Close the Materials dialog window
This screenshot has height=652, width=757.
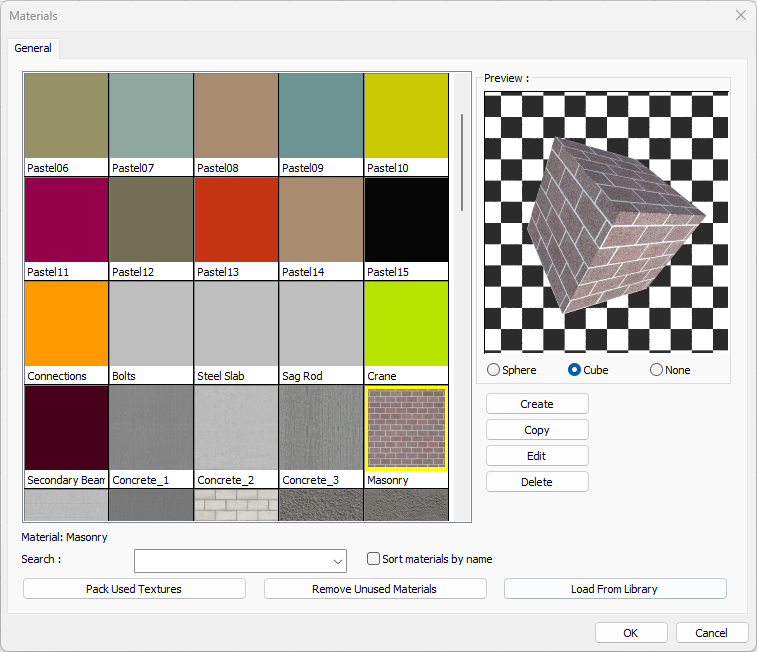741,15
